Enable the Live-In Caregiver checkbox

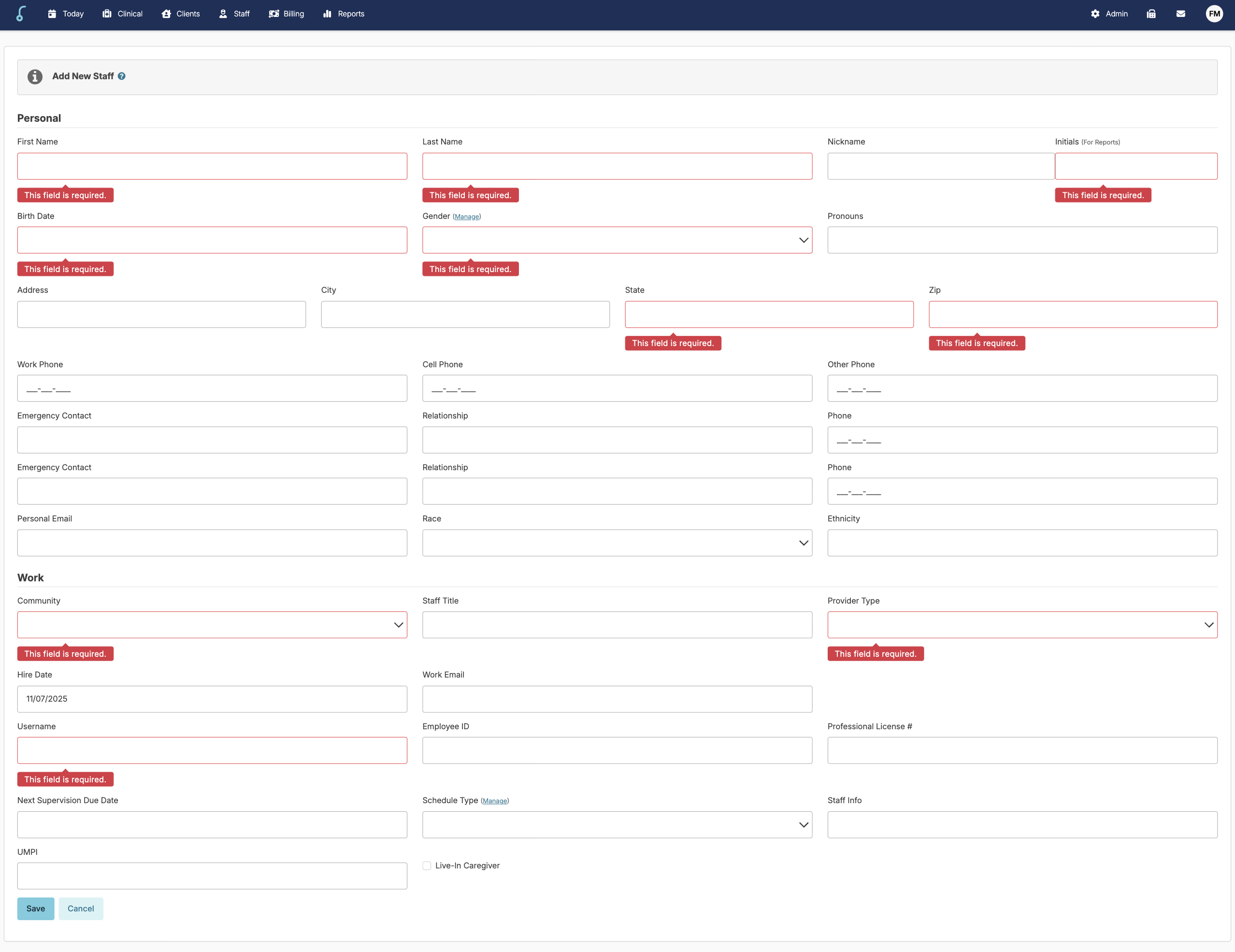pyautogui.click(x=427, y=865)
